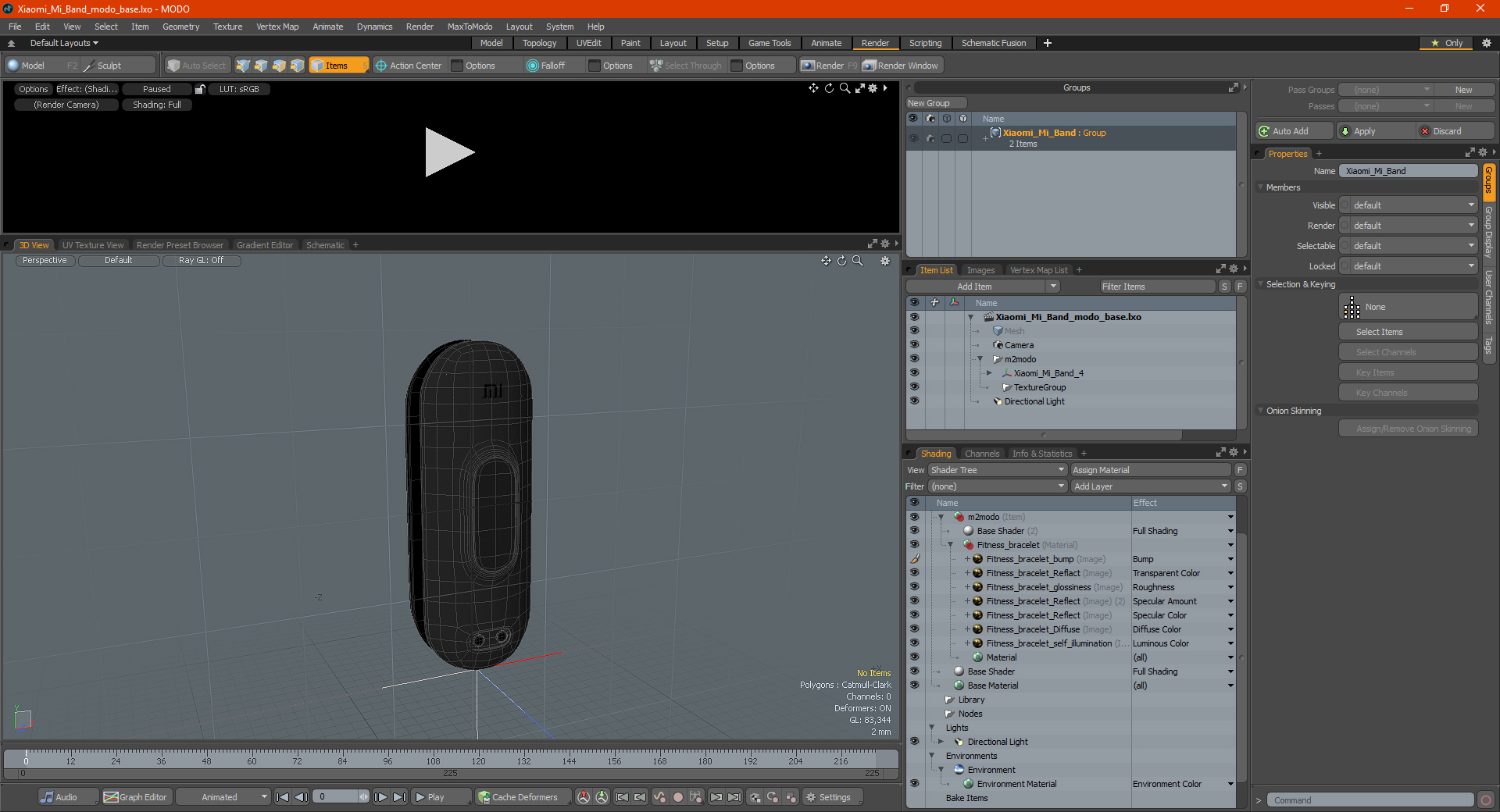Open 3D viewport gear settings
The width and height of the screenshot is (1500, 812).
pyautogui.click(x=885, y=261)
